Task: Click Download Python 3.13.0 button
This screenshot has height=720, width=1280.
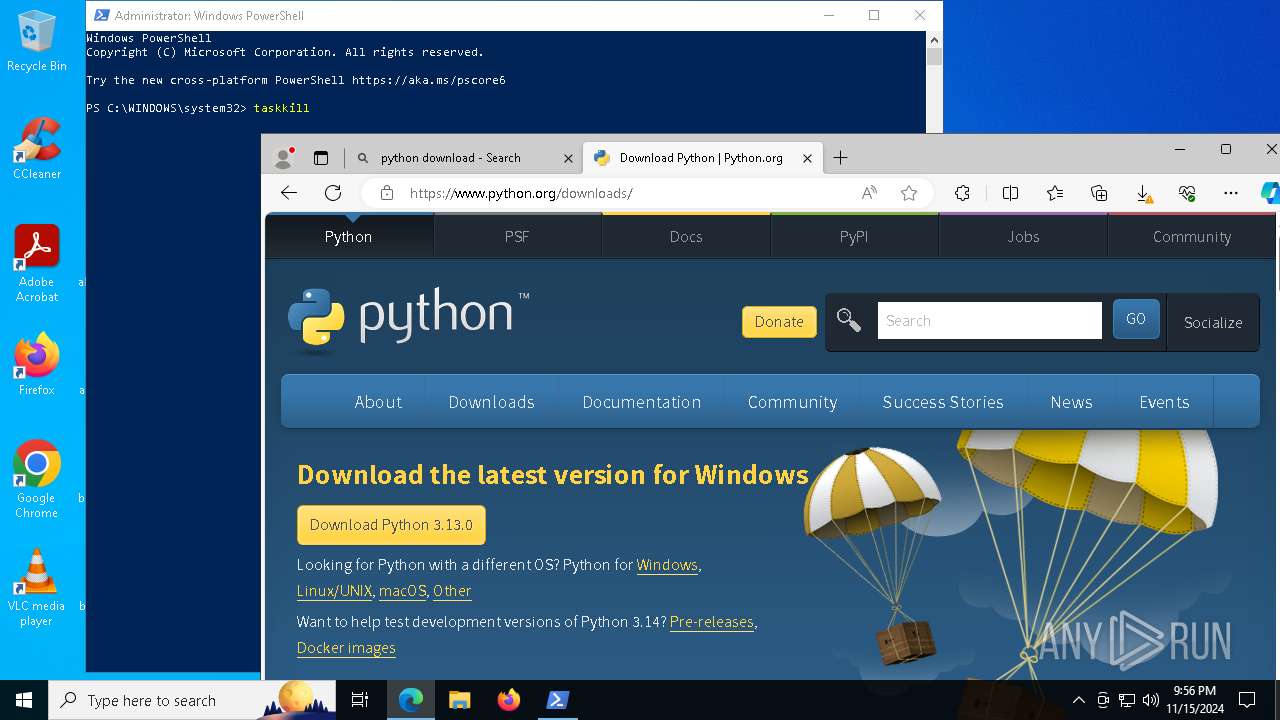Action: (391, 525)
